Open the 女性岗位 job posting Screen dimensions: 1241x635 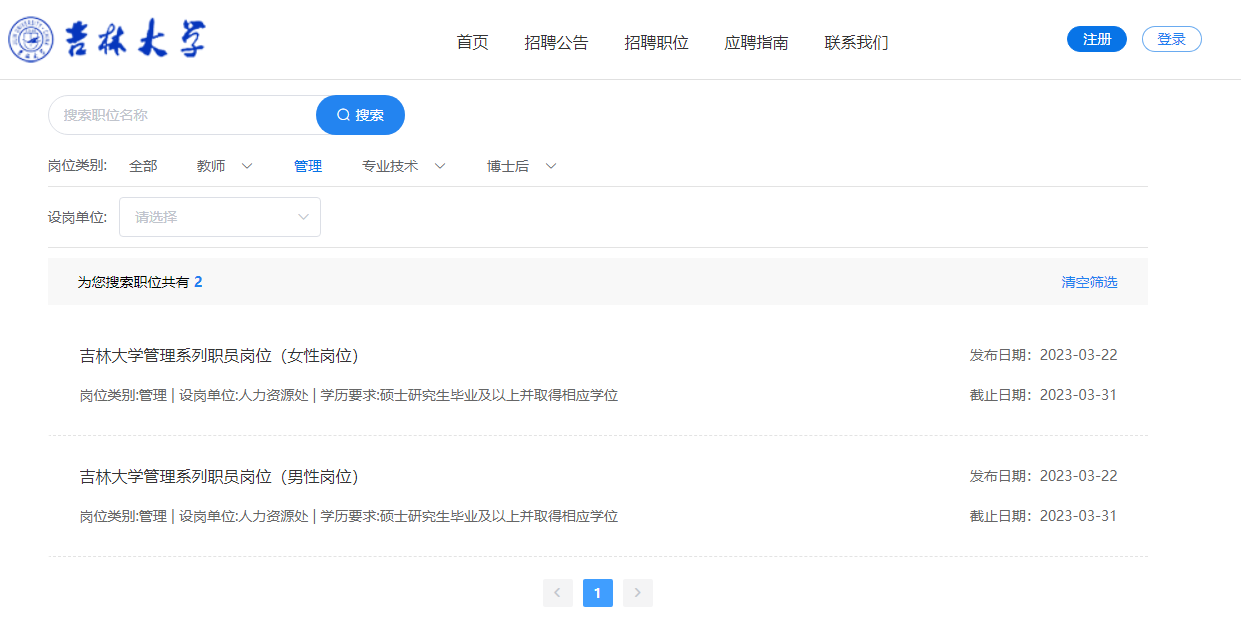[219, 356]
